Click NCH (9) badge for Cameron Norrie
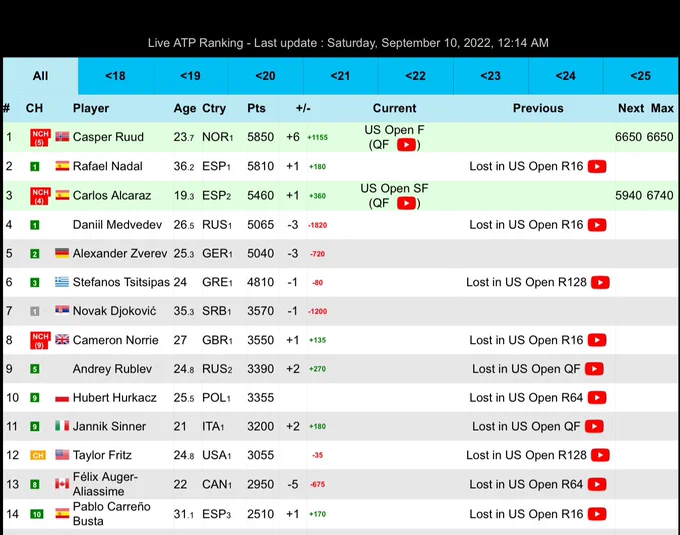The width and height of the screenshot is (680, 535). point(40,340)
